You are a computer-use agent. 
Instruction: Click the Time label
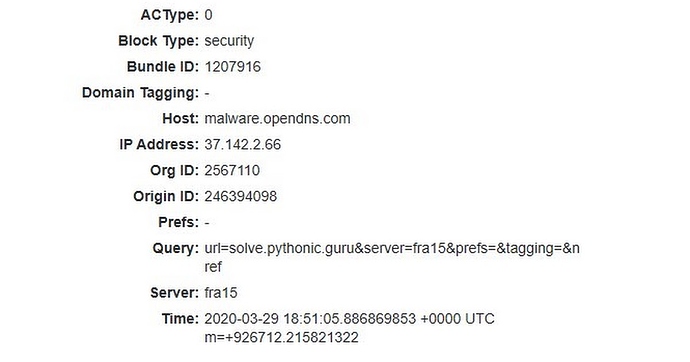coord(180,319)
